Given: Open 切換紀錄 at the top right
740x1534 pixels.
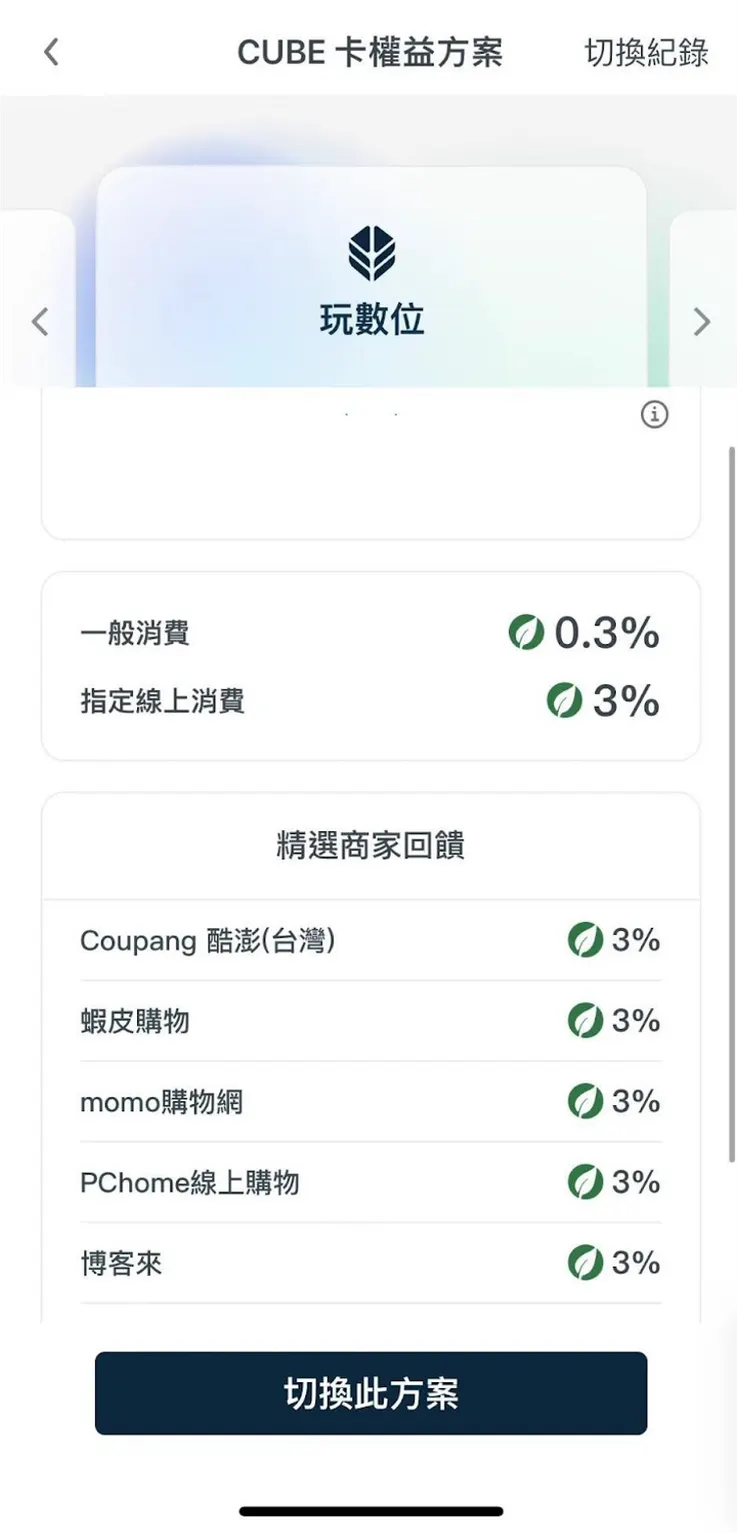Looking at the screenshot, I should pyautogui.click(x=647, y=54).
